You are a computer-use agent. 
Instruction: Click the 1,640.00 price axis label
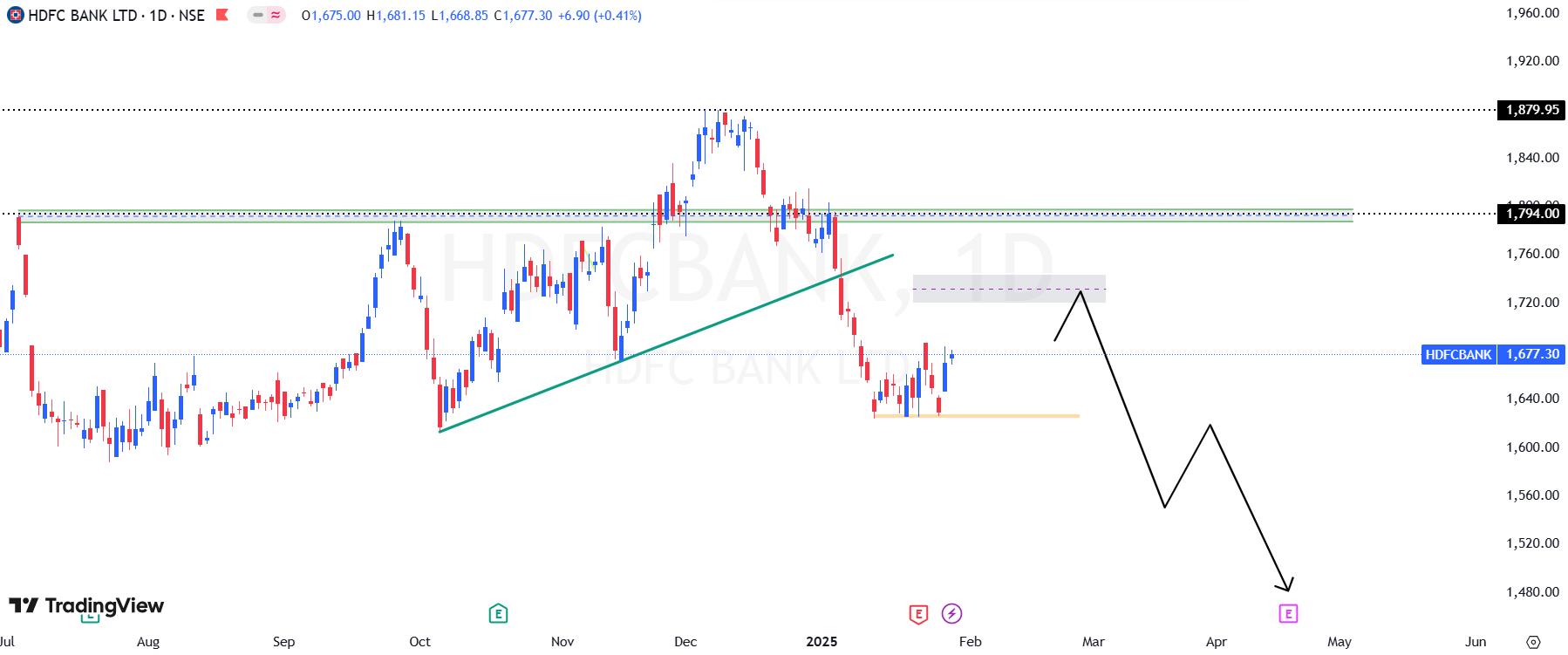pyautogui.click(x=1532, y=399)
